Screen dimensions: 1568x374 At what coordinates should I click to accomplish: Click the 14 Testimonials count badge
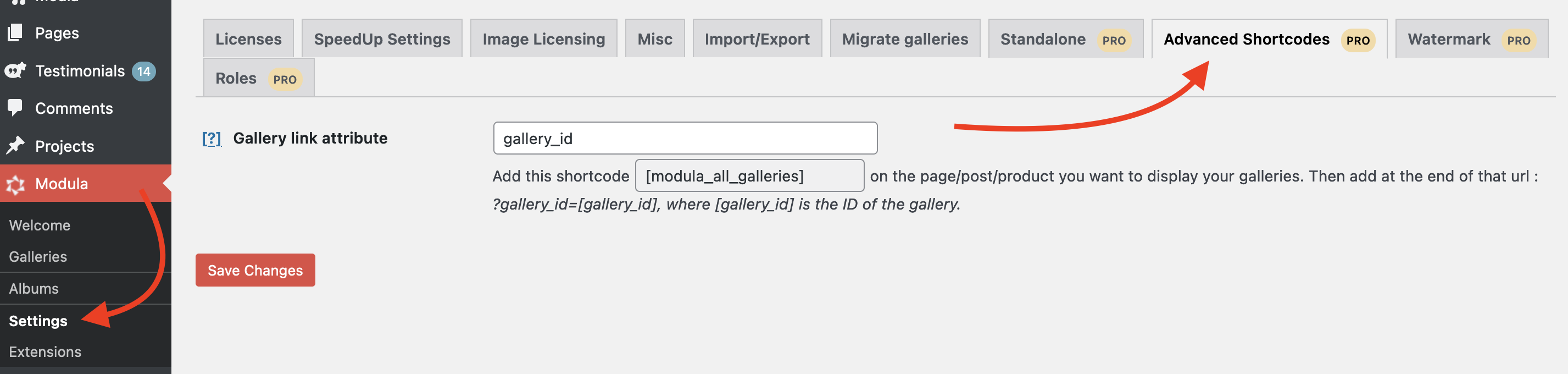tap(143, 71)
